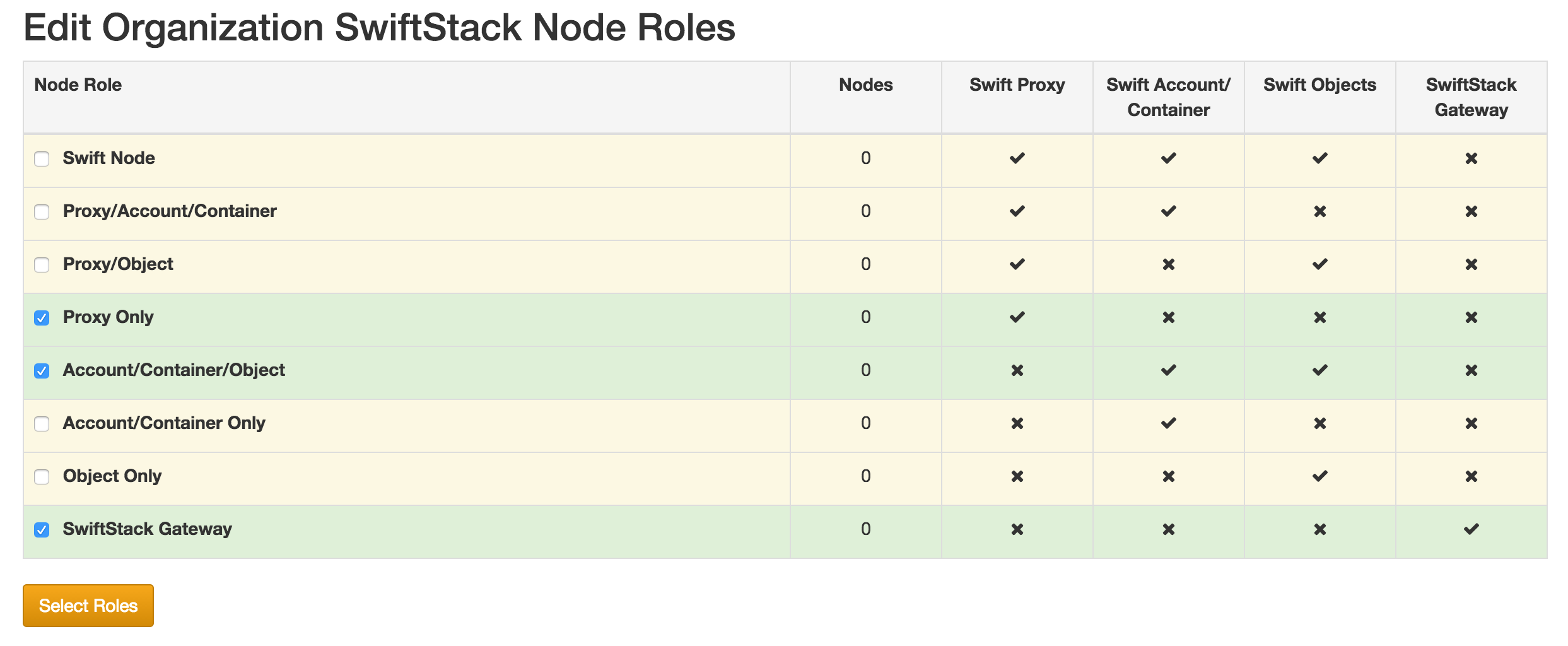
Task: Click the Proxy/Account/Container role label
Action: pyautogui.click(x=170, y=211)
